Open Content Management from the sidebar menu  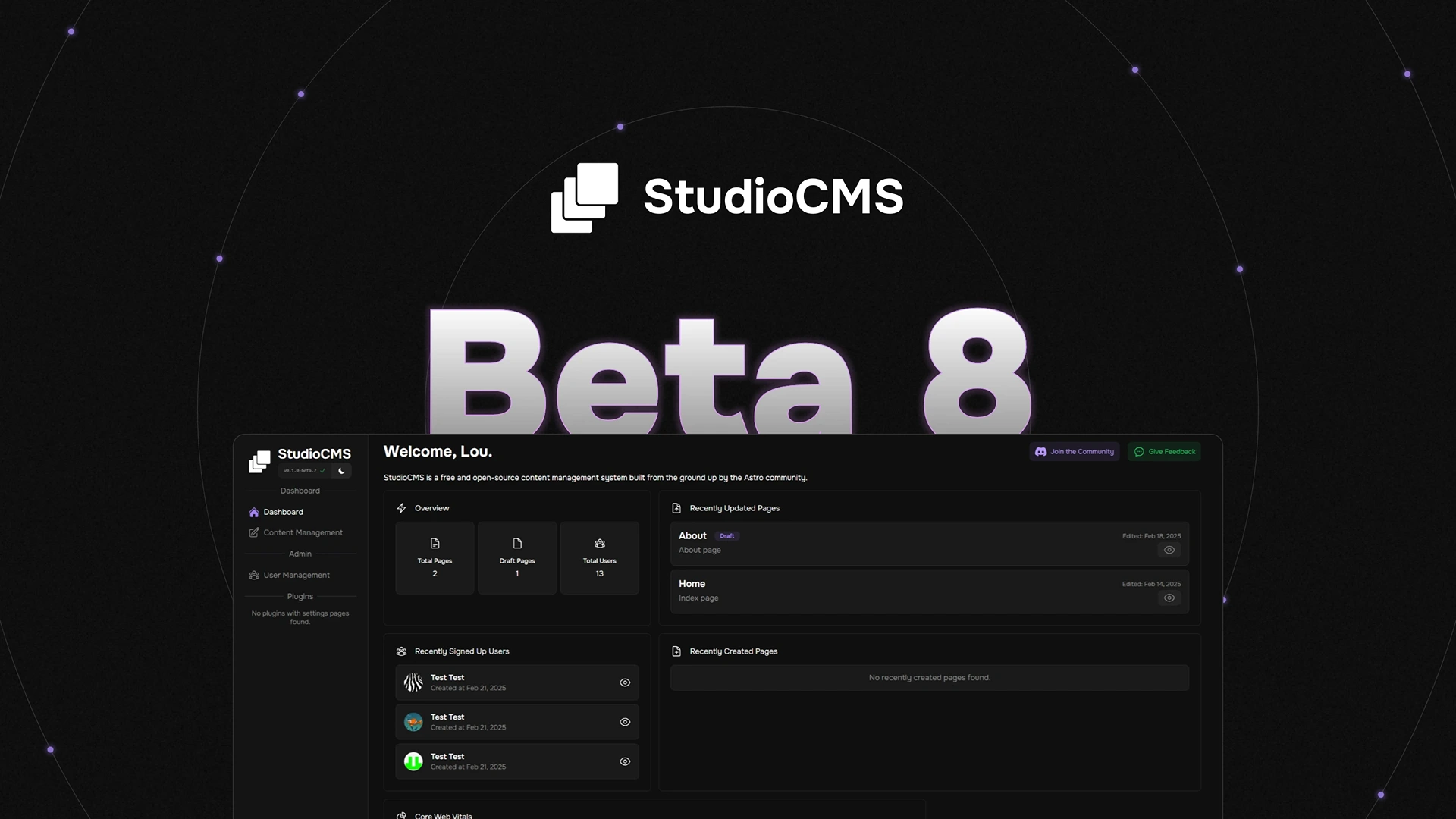click(x=302, y=532)
